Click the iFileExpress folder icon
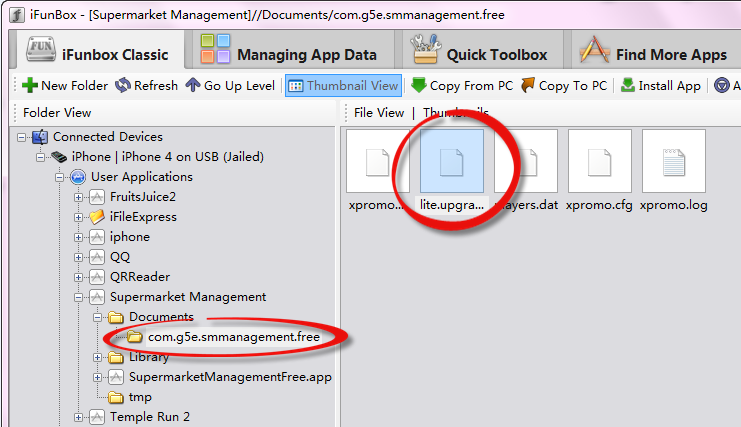 click(x=97, y=217)
